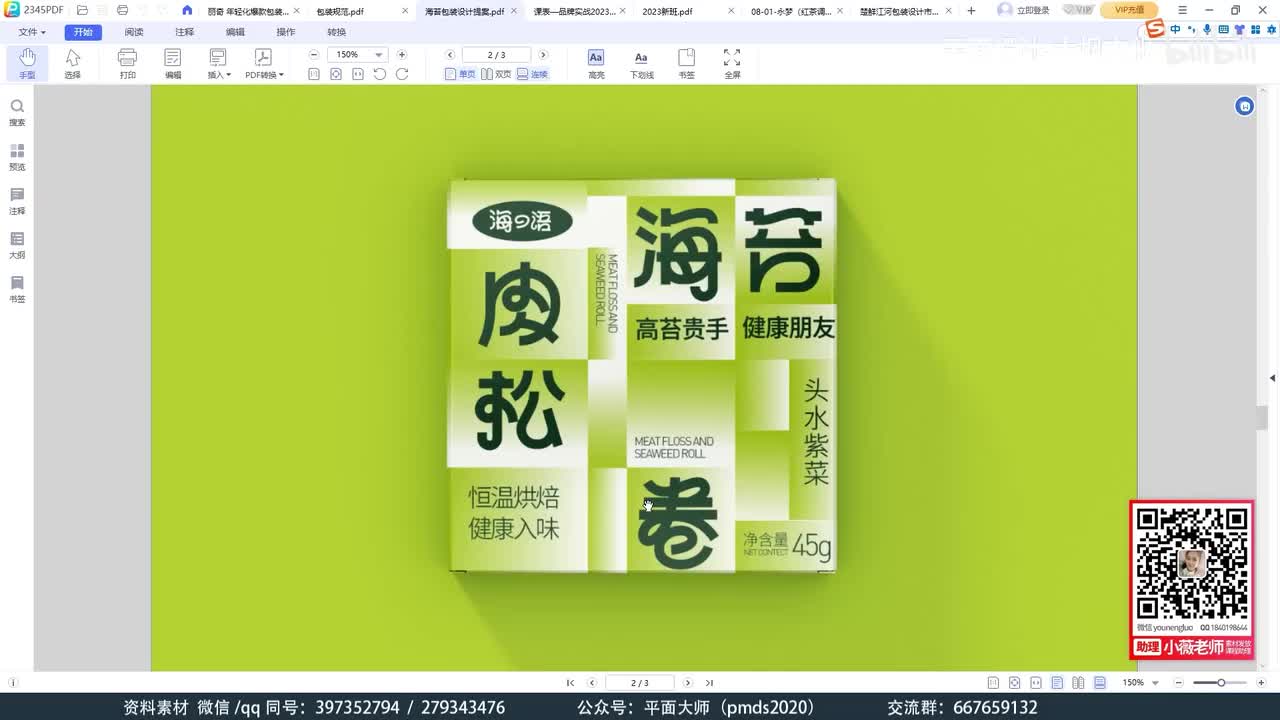Select the Hand tool (手型)

pyautogui.click(x=27, y=63)
